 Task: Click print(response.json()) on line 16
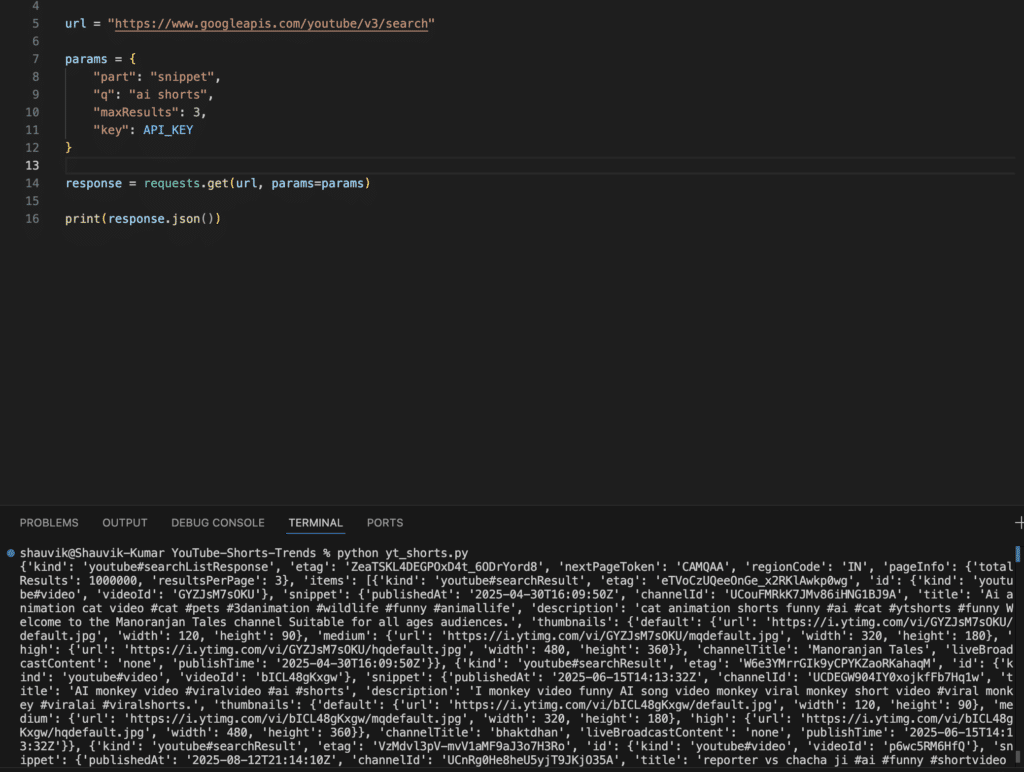pos(143,219)
